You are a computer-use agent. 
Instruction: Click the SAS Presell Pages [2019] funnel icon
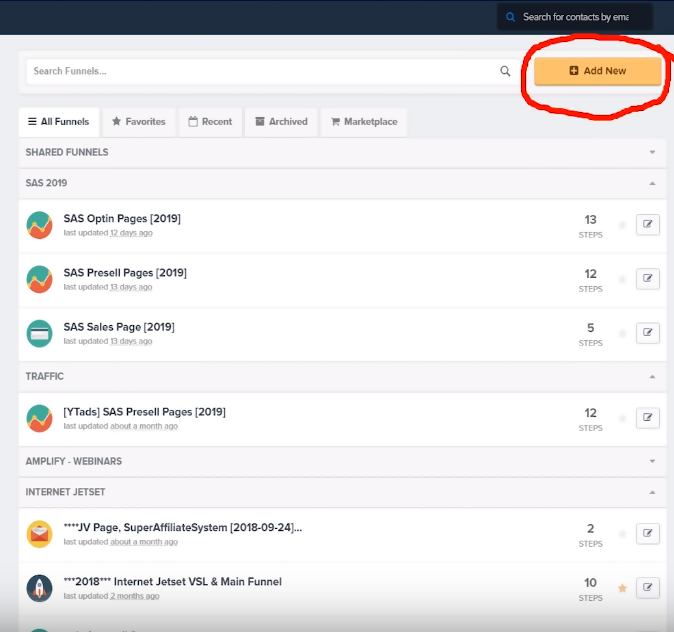[40, 279]
